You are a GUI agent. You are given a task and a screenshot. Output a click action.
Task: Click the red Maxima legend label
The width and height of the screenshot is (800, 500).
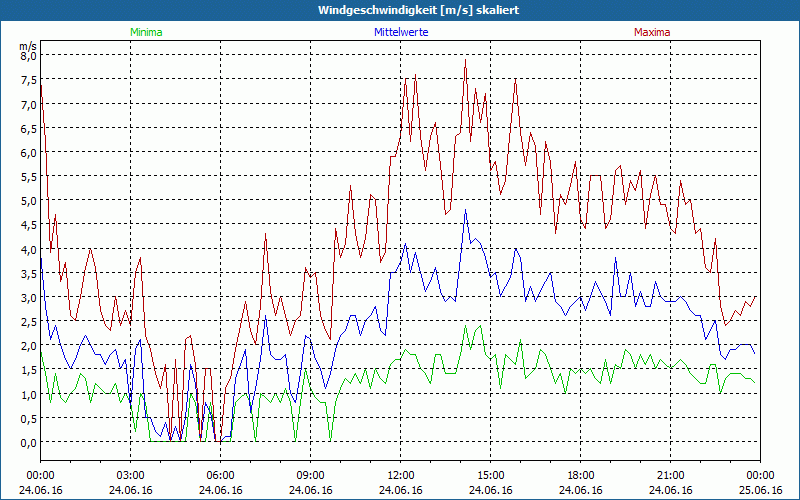coord(652,32)
